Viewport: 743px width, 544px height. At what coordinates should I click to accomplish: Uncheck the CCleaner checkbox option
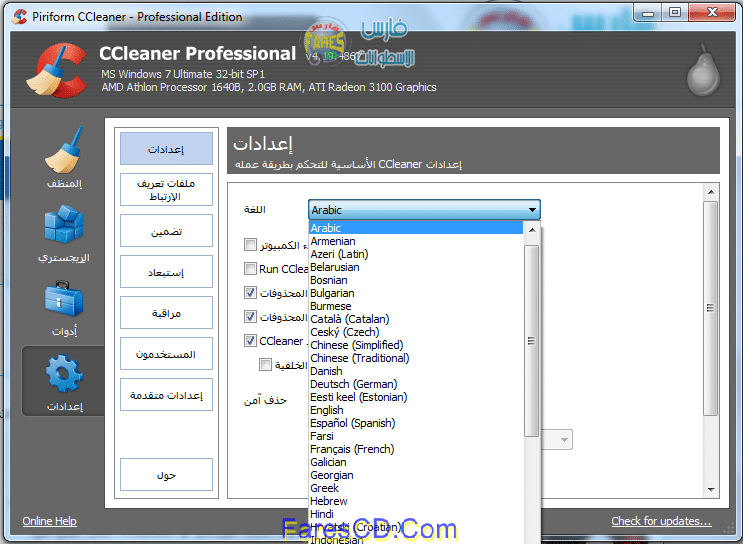pyautogui.click(x=250, y=340)
